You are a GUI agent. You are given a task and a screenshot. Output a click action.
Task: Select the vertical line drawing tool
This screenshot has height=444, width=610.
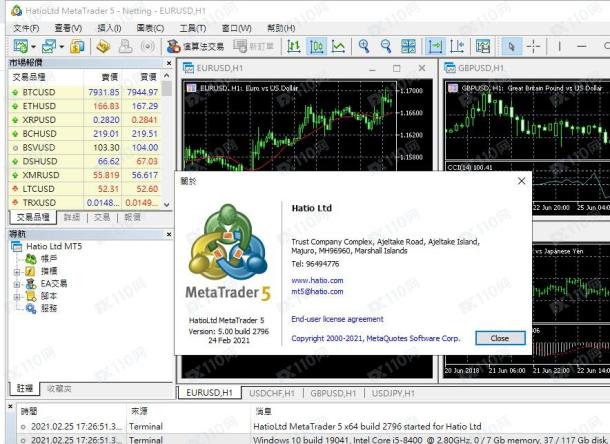(559, 46)
